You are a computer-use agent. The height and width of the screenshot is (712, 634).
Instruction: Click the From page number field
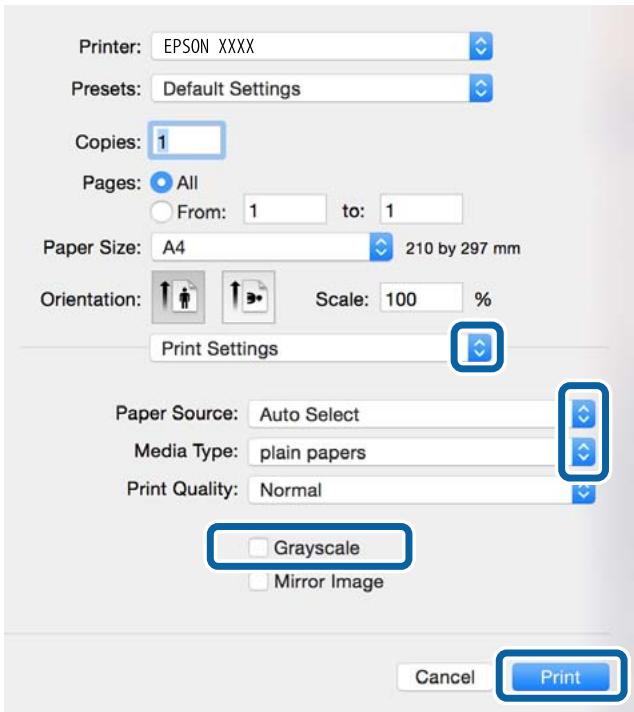tap(285, 209)
